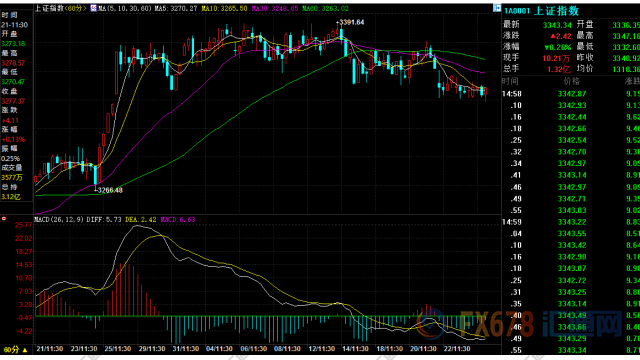Screen dimensions: 640x360
Task: Select the latest price 3343.34 in header
Action: tap(557, 25)
